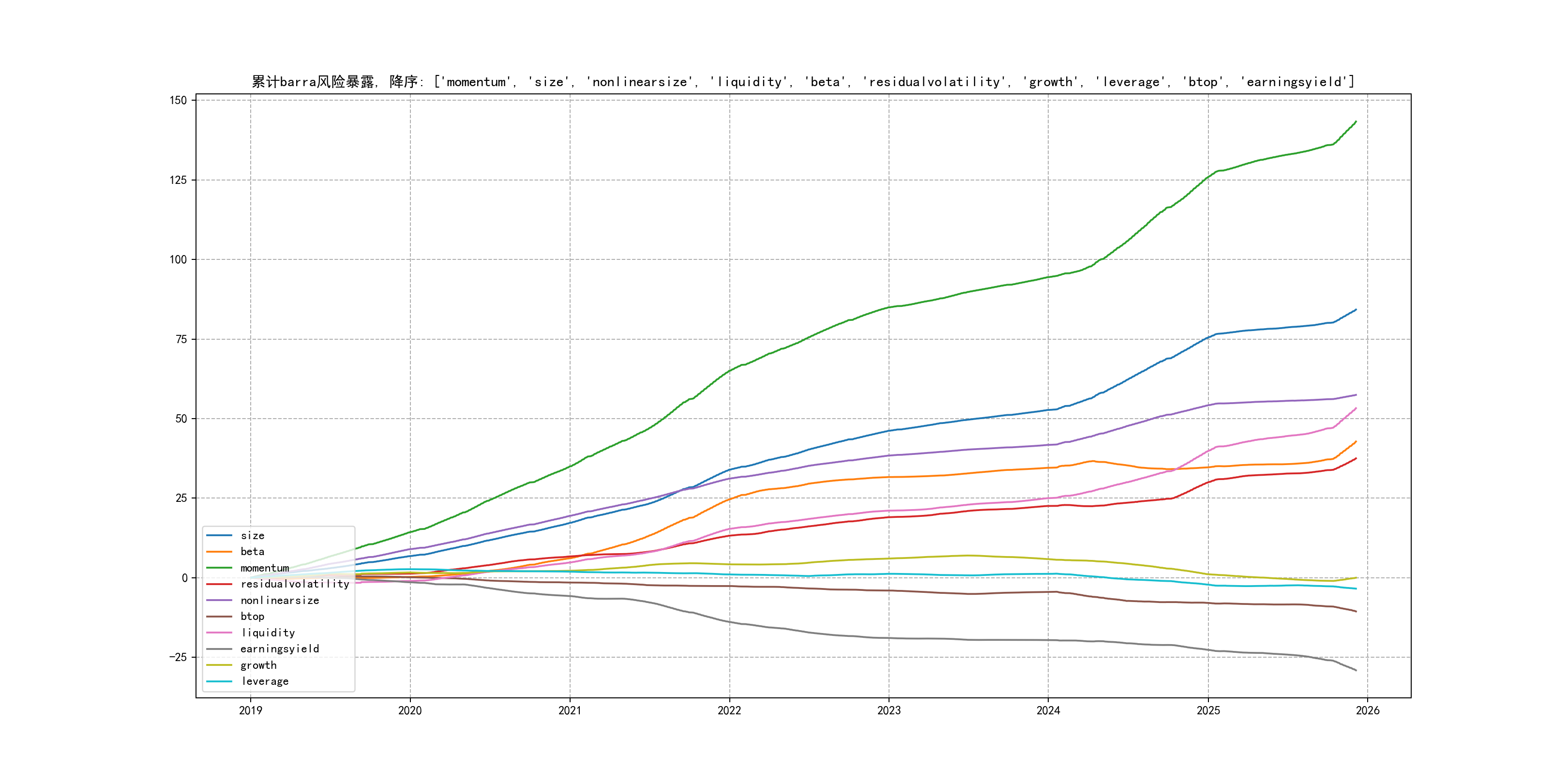Click the −25 y-axis tick label
This screenshot has width=1568, height=784.
(x=178, y=657)
